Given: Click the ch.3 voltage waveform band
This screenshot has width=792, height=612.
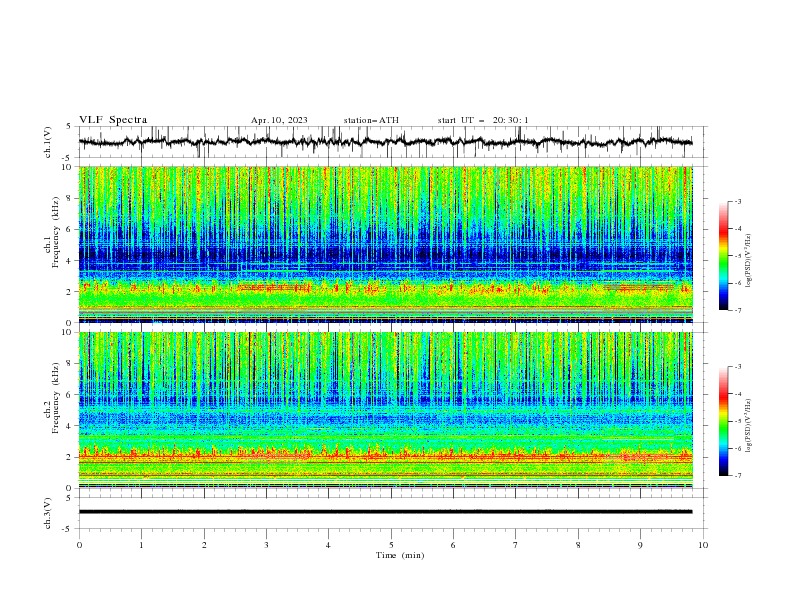Looking at the screenshot, I should click(385, 512).
